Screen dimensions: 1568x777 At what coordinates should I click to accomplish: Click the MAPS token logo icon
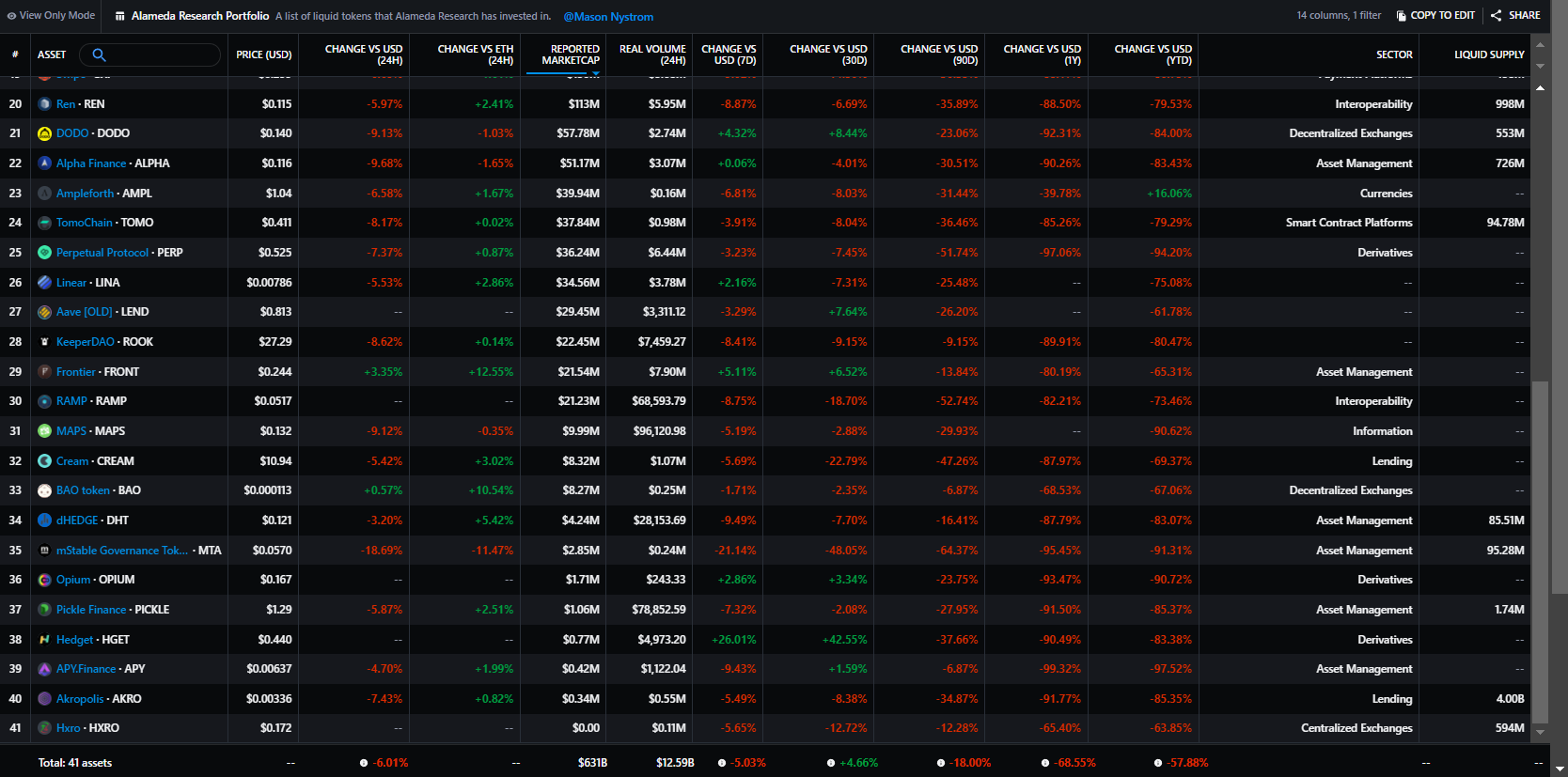pyautogui.click(x=44, y=431)
